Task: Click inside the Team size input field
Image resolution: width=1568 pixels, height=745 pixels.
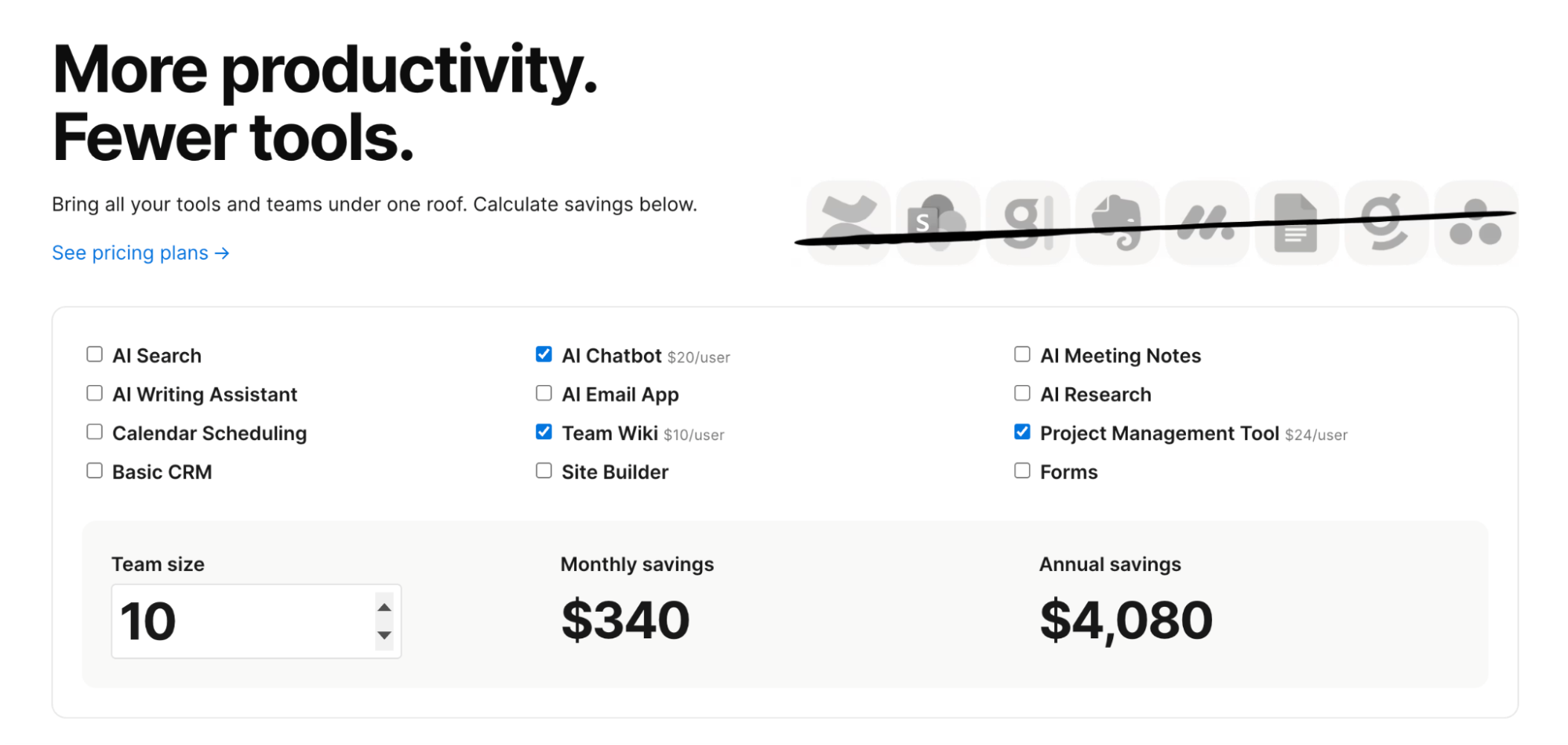Action: (x=235, y=620)
